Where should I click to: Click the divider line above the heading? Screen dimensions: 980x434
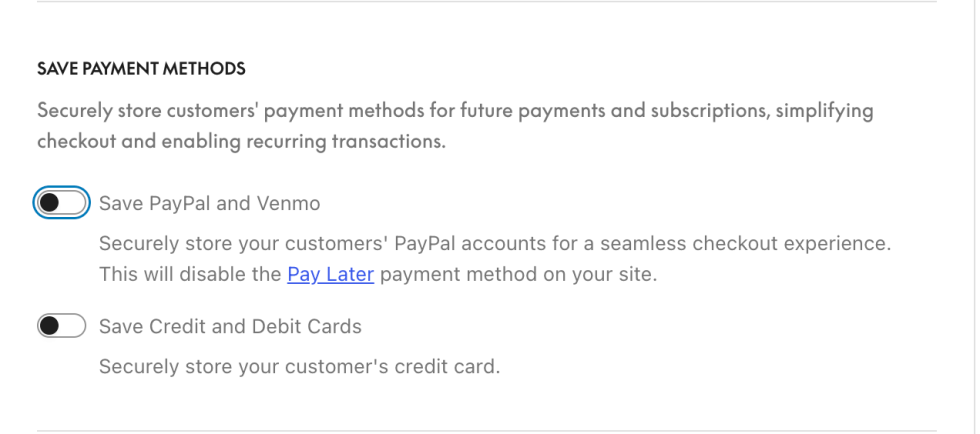(x=487, y=2)
